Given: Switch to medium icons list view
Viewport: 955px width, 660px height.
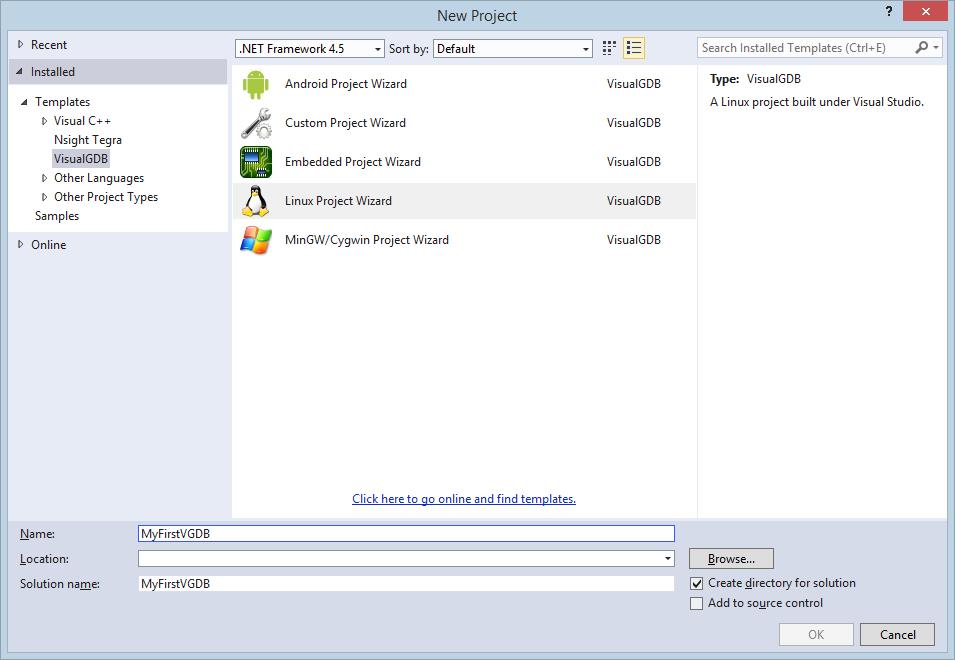Looking at the screenshot, I should [x=634, y=48].
